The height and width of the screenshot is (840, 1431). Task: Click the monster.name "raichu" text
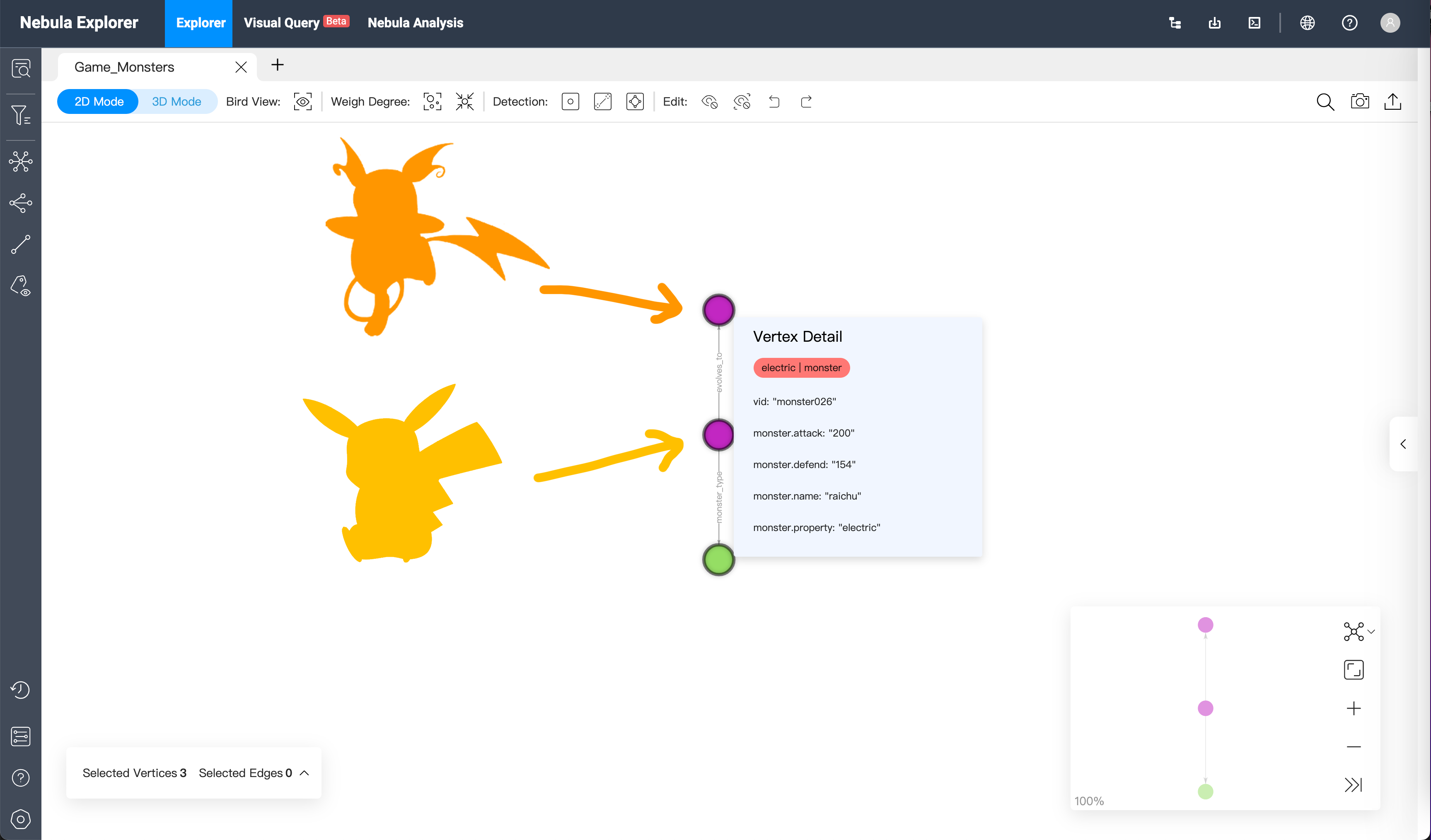click(x=807, y=496)
